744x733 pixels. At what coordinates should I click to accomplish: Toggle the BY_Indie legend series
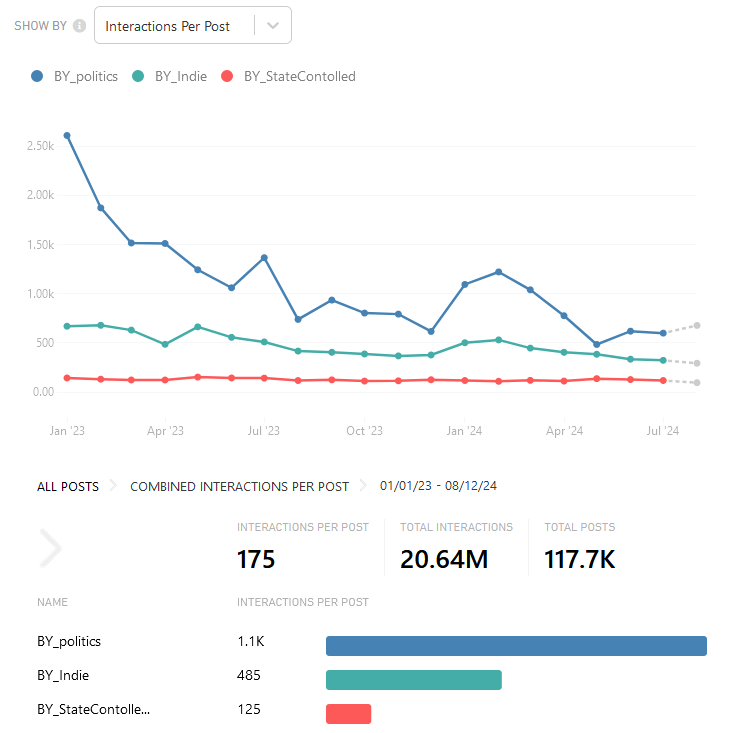tap(180, 76)
